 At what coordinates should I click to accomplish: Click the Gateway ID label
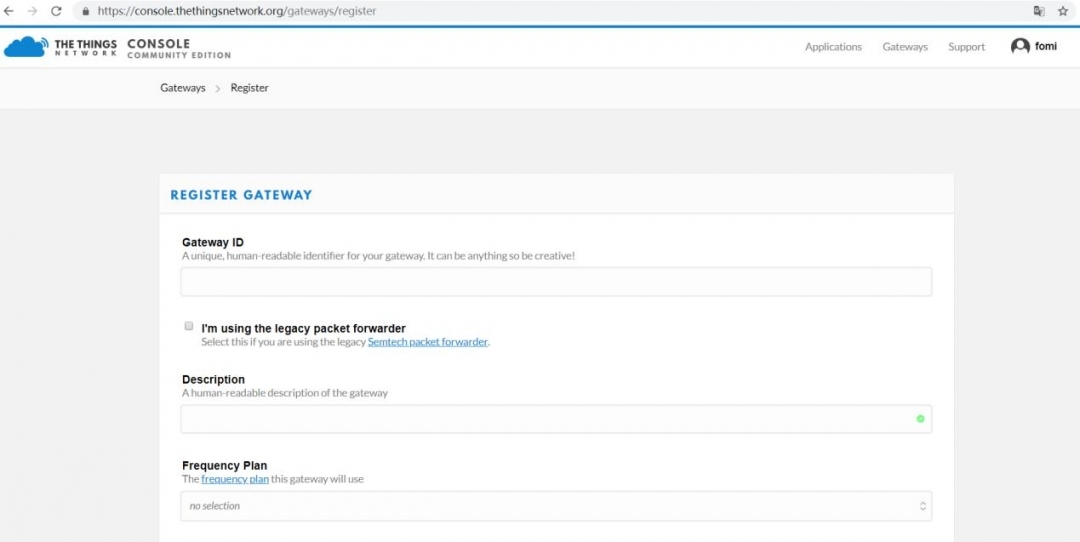(x=213, y=242)
